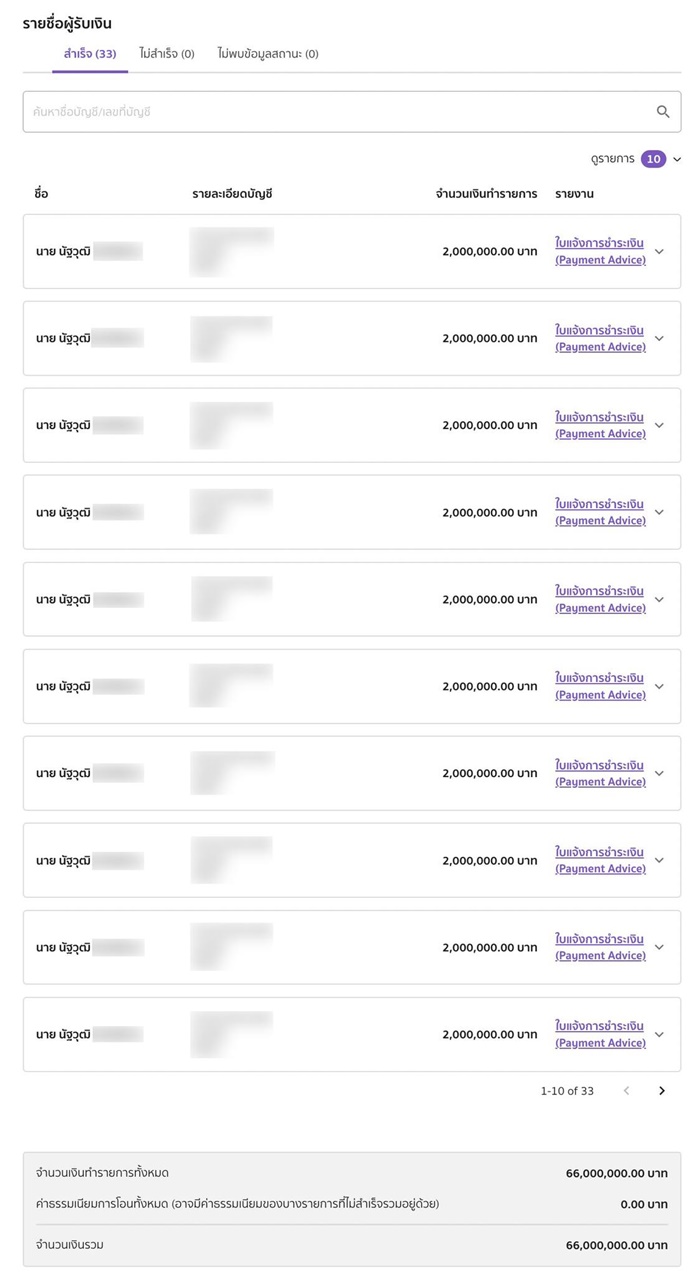700x1275 pixels.
Task: Expand the third recipient row chevron
Action: (x=659, y=426)
